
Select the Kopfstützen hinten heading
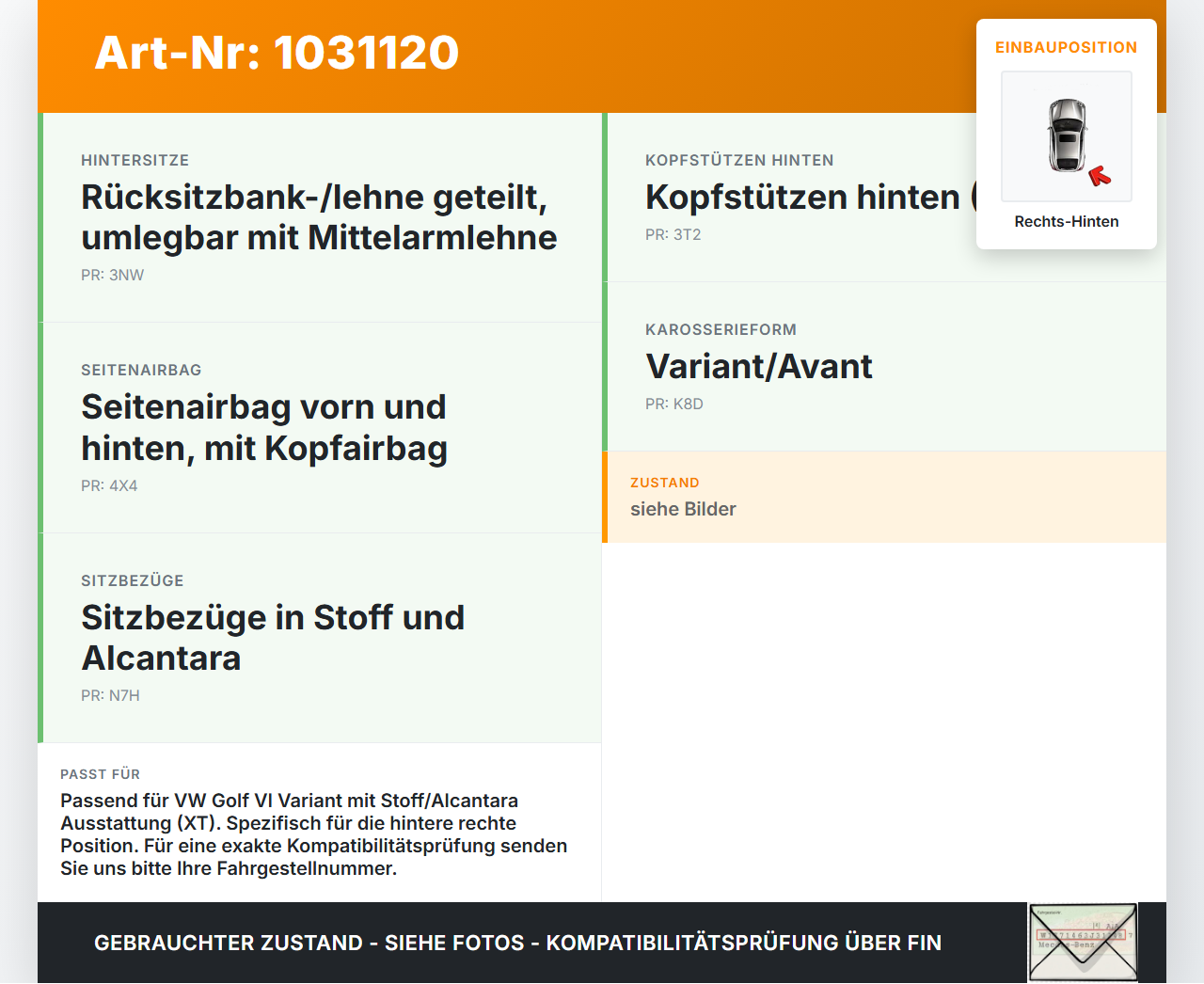click(x=802, y=198)
